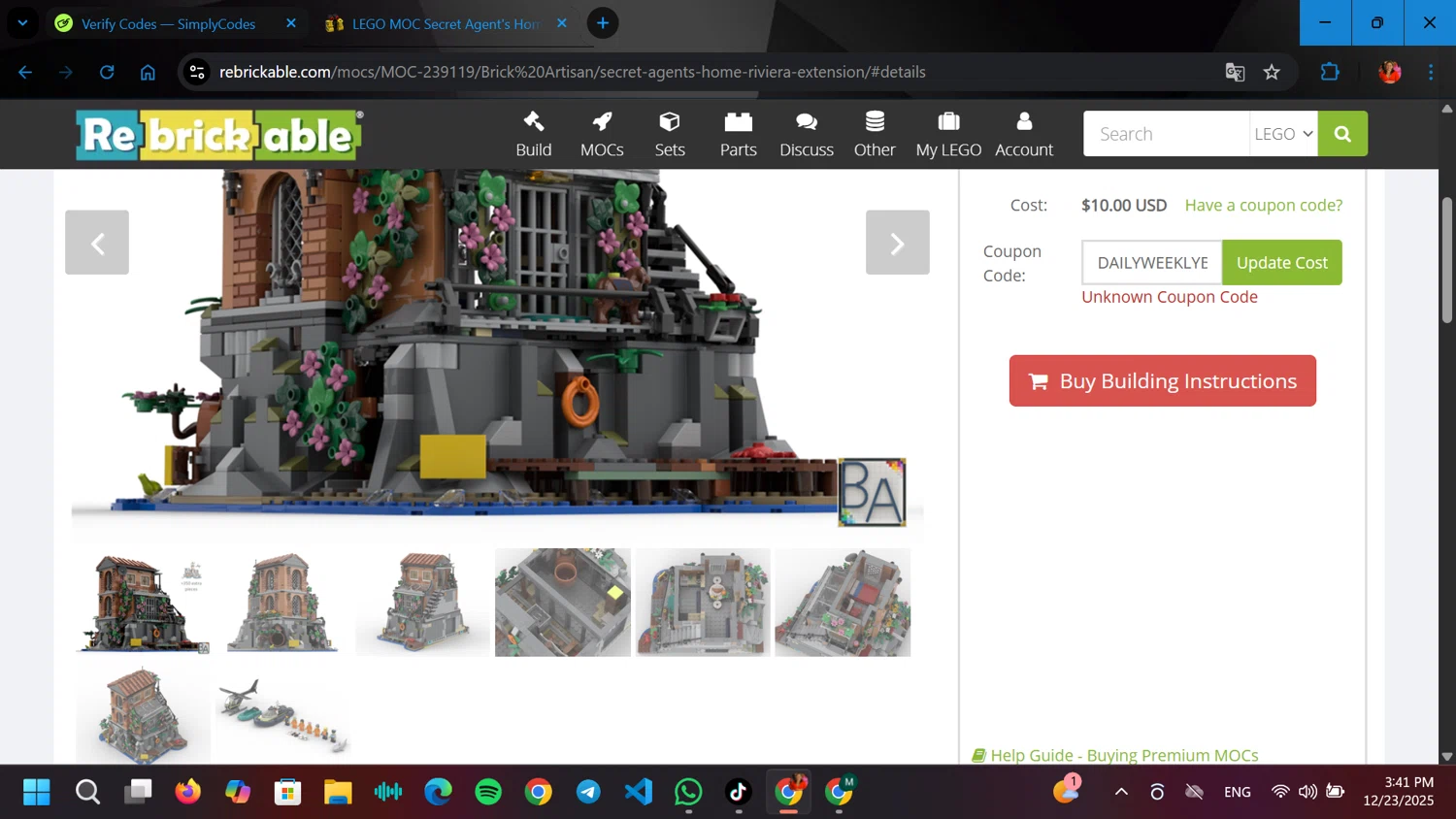Open the Windows Start menu
Viewport: 1456px width, 819px height.
pos(37,792)
